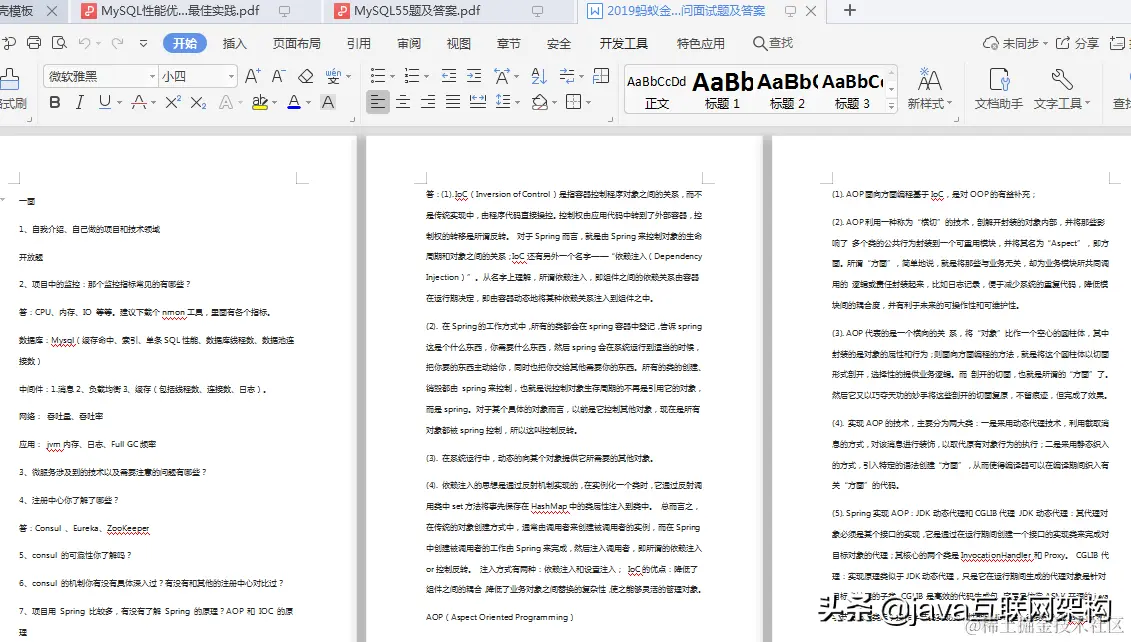Toggle the bulleted list
This screenshot has height=642, width=1131.
[378, 74]
